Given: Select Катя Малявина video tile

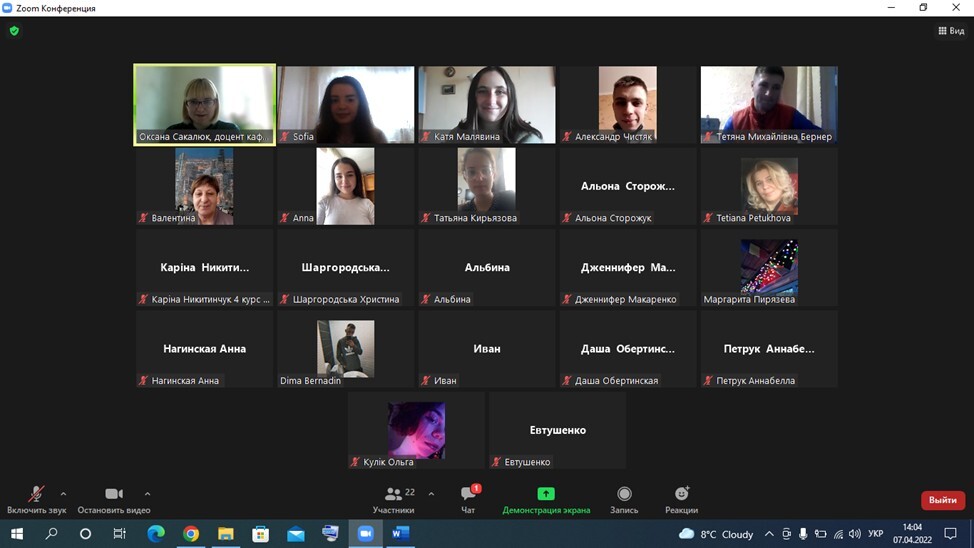Looking at the screenshot, I should coord(487,105).
